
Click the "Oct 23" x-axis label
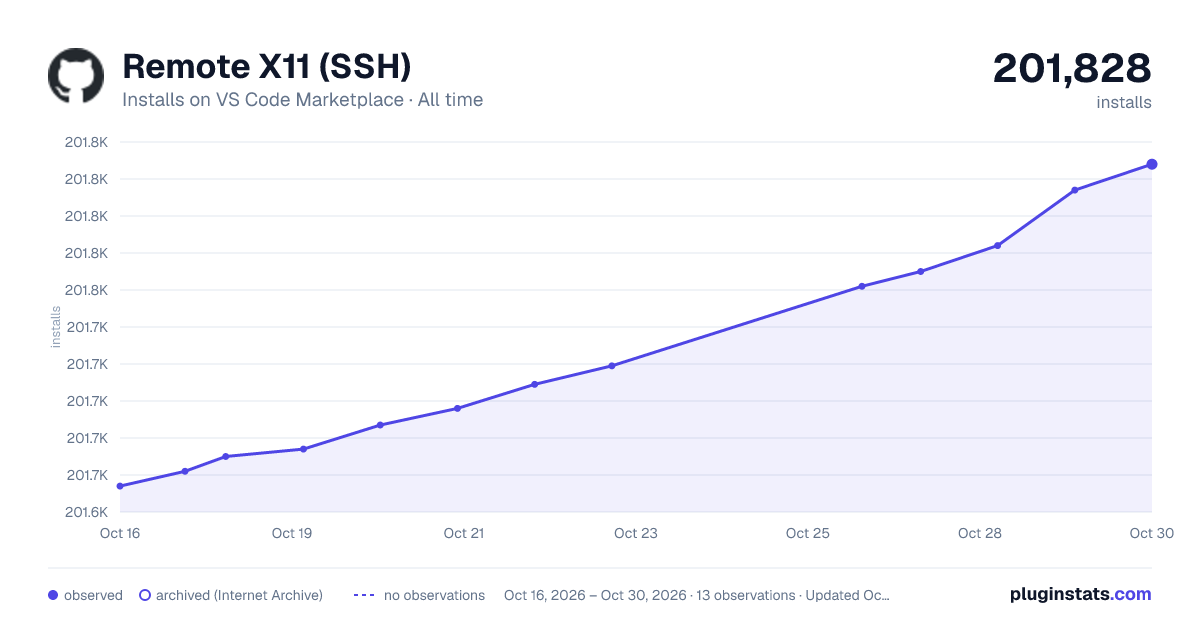[x=636, y=533]
